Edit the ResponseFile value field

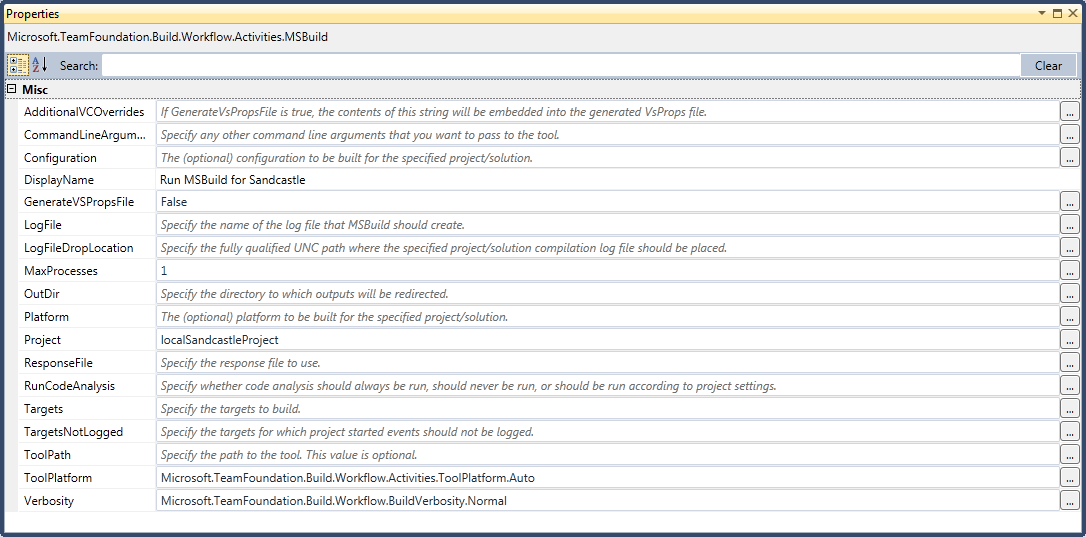point(607,362)
